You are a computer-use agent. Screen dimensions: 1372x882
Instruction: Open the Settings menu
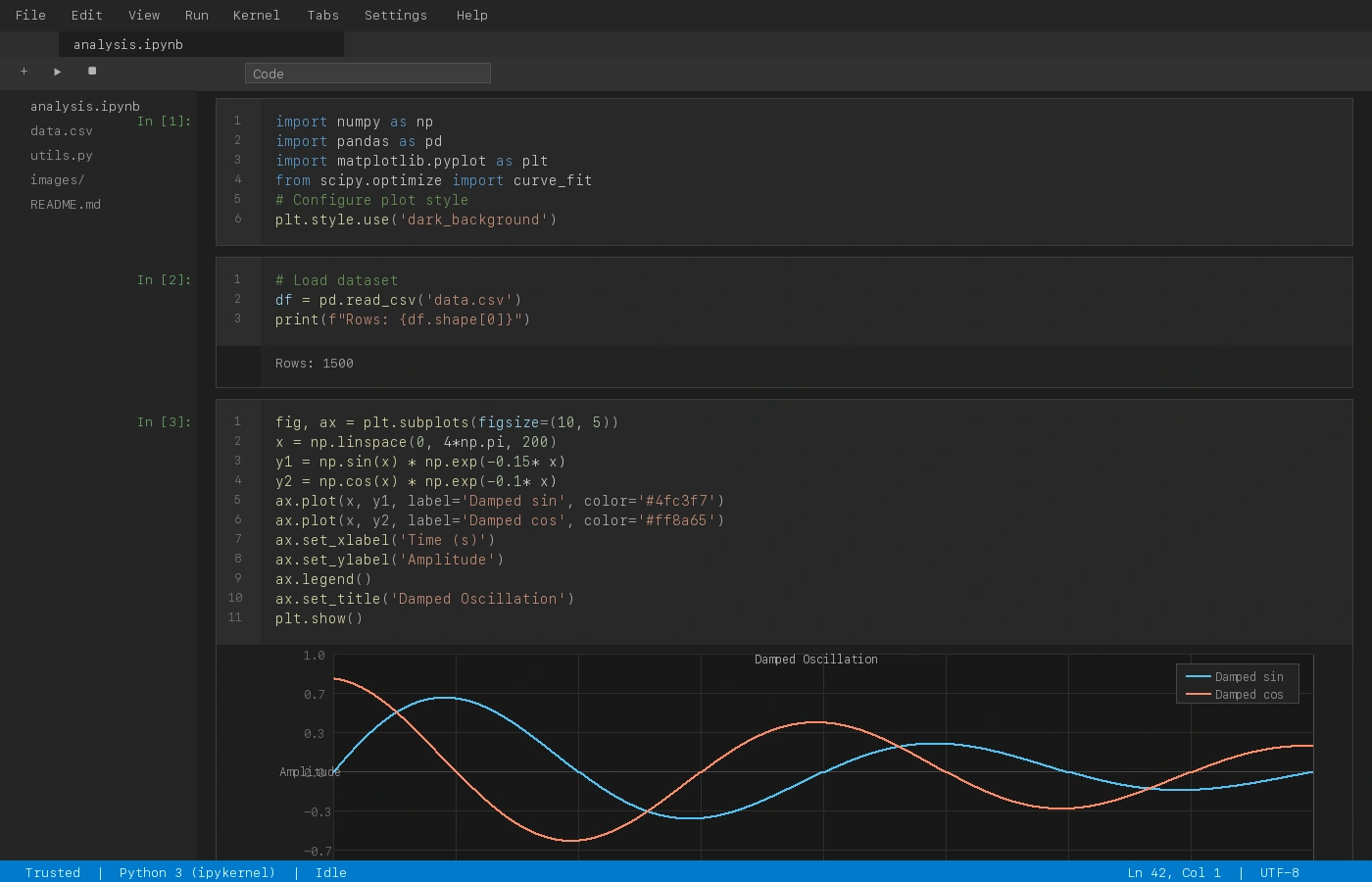(x=395, y=15)
